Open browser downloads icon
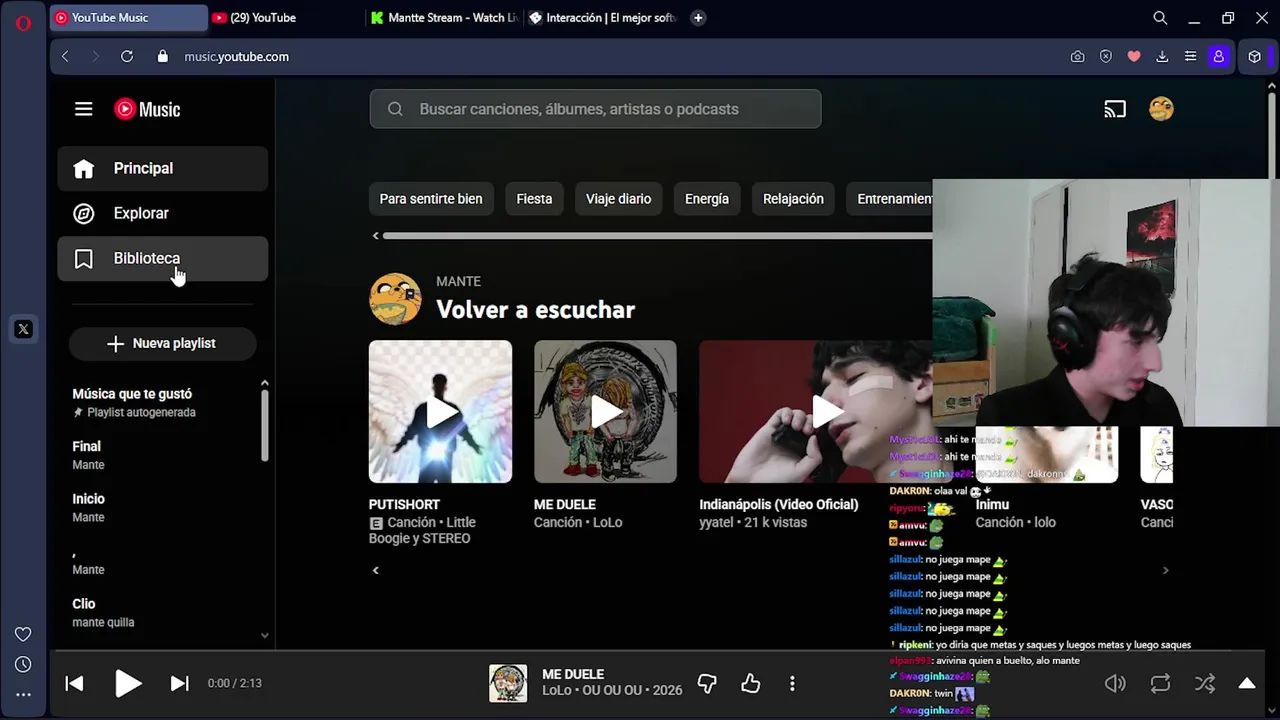 (1162, 57)
